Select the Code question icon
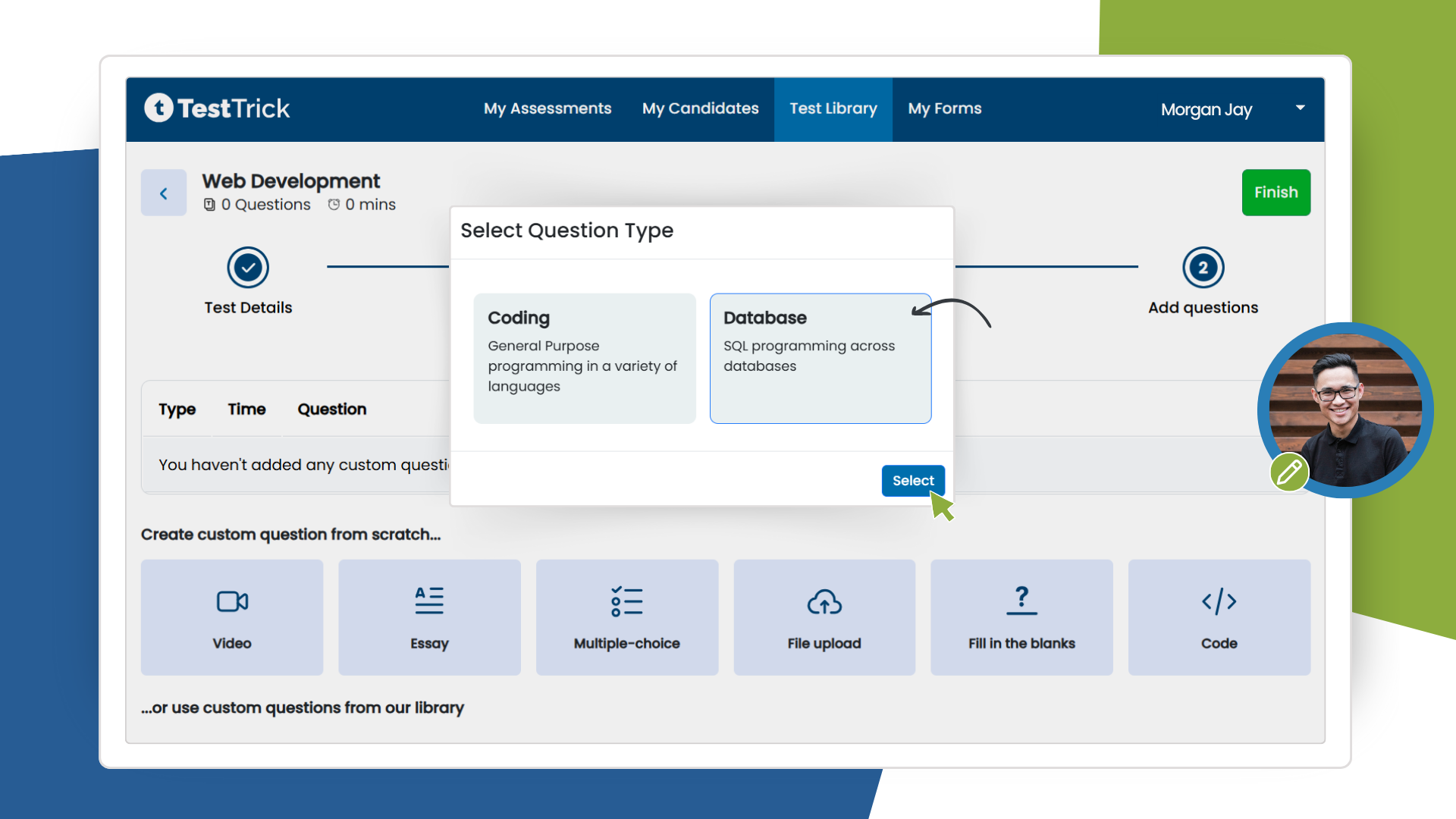Viewport: 1456px width, 819px height. (x=1219, y=601)
